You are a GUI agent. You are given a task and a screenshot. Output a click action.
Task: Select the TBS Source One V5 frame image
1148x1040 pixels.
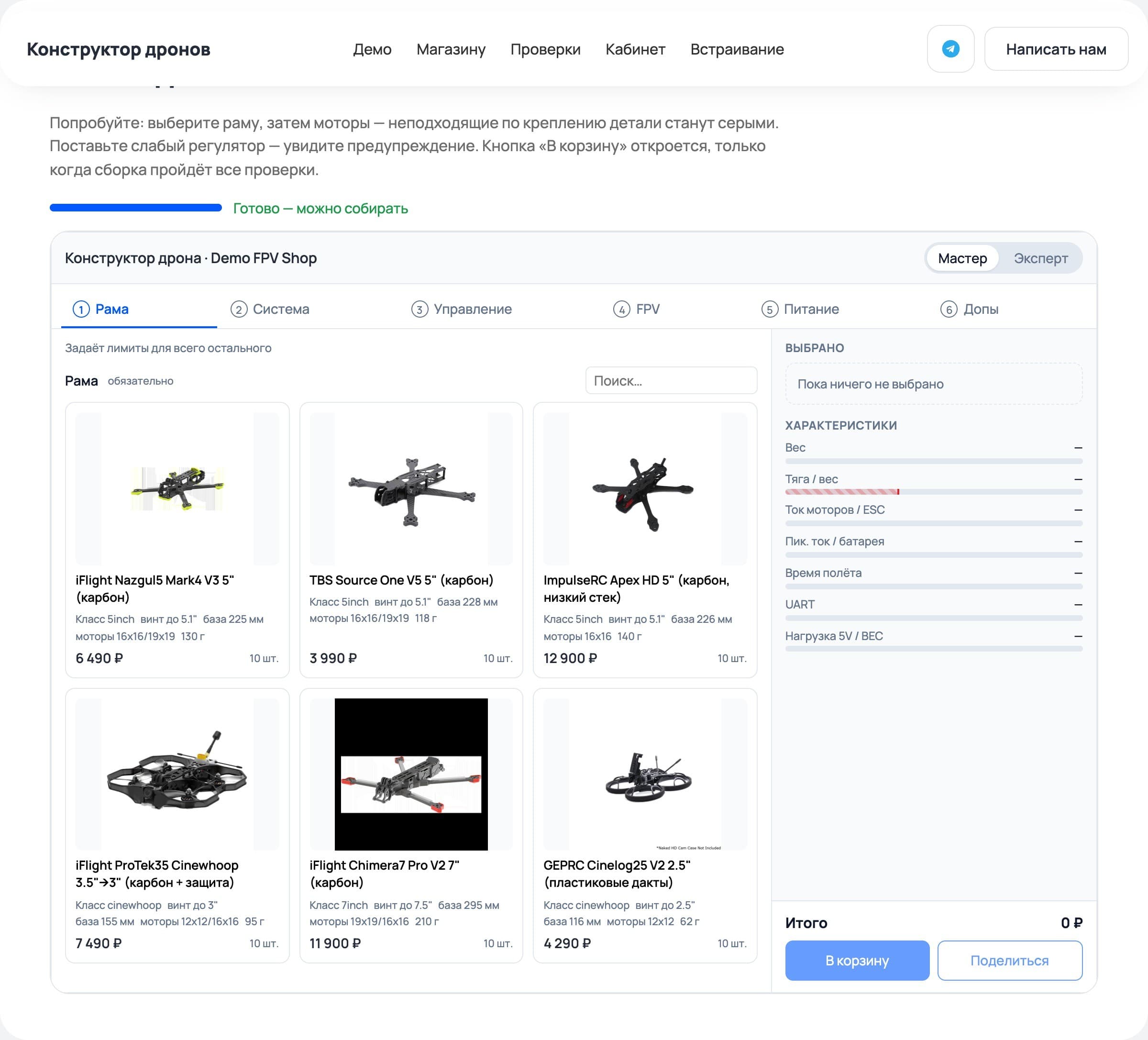[x=411, y=489]
